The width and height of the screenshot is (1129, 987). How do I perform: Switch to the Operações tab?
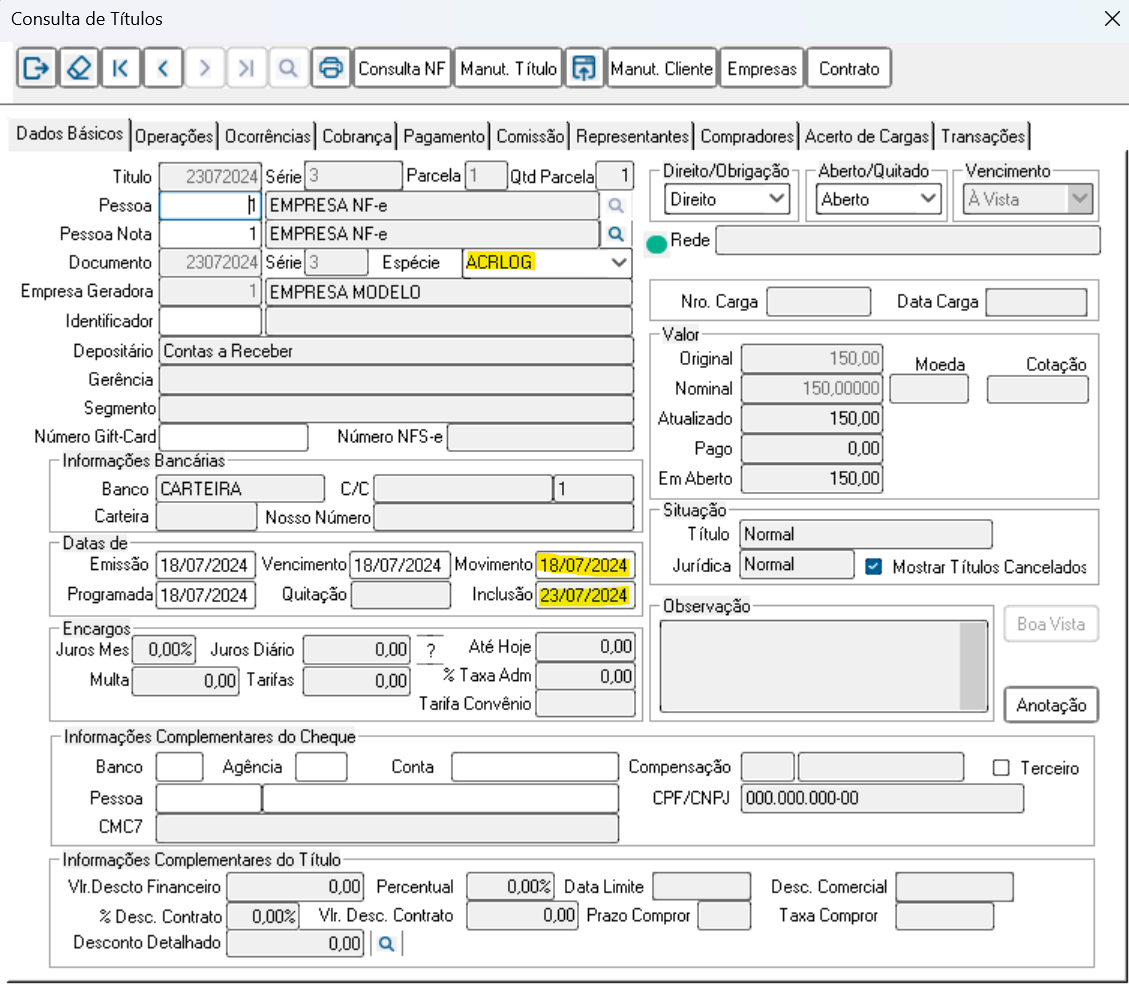tap(174, 136)
